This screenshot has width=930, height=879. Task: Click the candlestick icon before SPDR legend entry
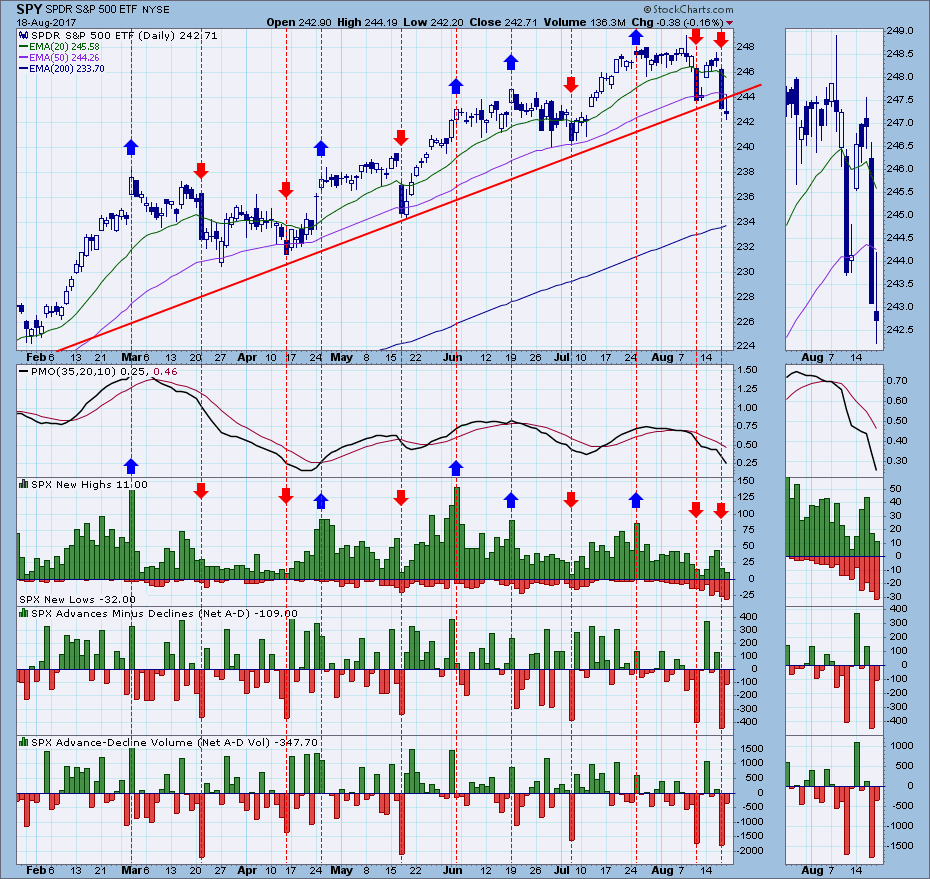click(24, 36)
